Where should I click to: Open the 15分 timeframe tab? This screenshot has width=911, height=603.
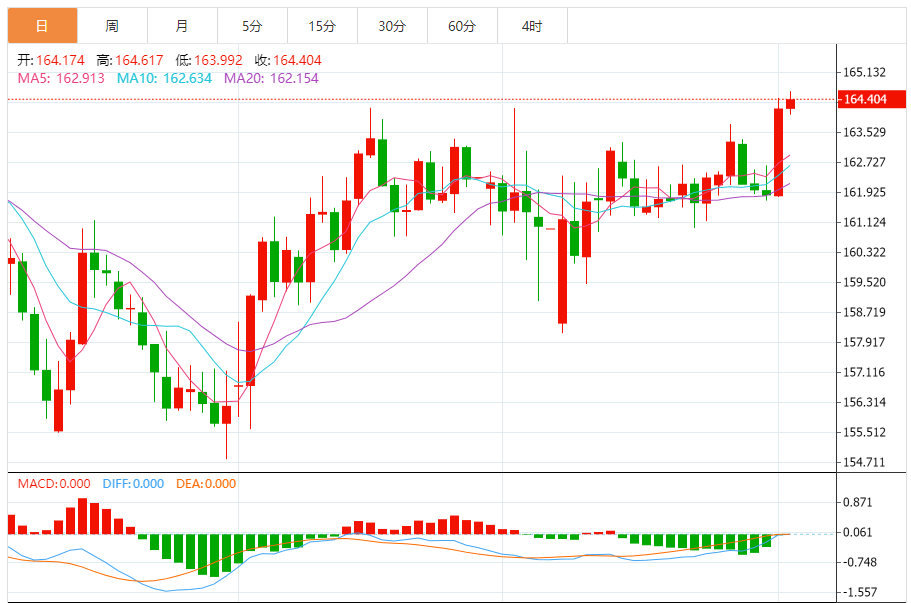tap(322, 26)
